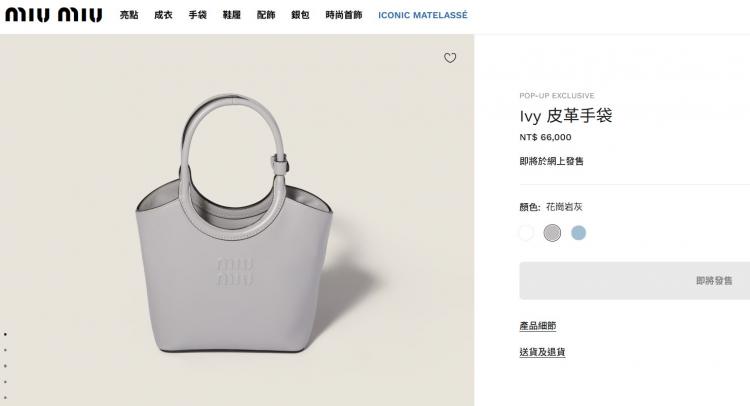750x406 pixels.
Task: Open the 亮點 menu
Action: [x=129, y=15]
